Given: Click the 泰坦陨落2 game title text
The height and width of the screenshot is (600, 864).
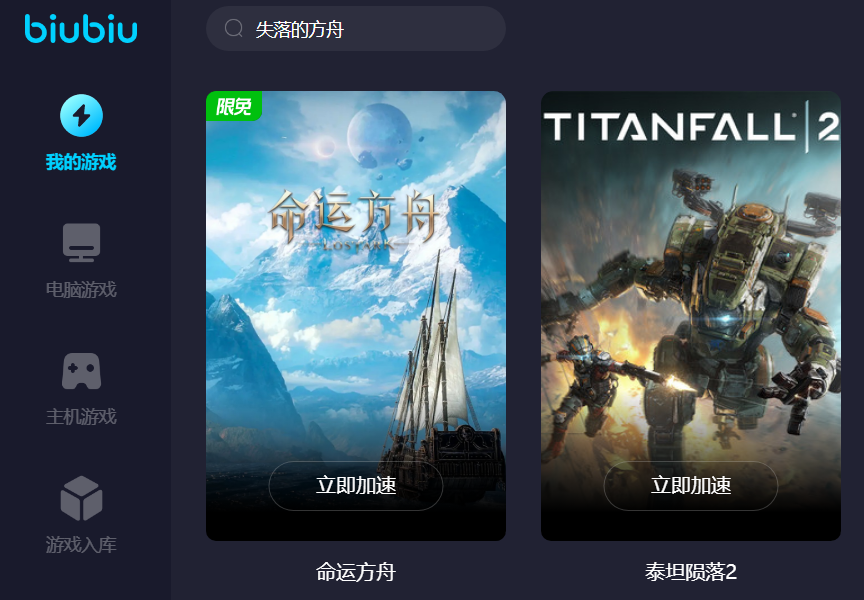Looking at the screenshot, I should click(x=691, y=572).
